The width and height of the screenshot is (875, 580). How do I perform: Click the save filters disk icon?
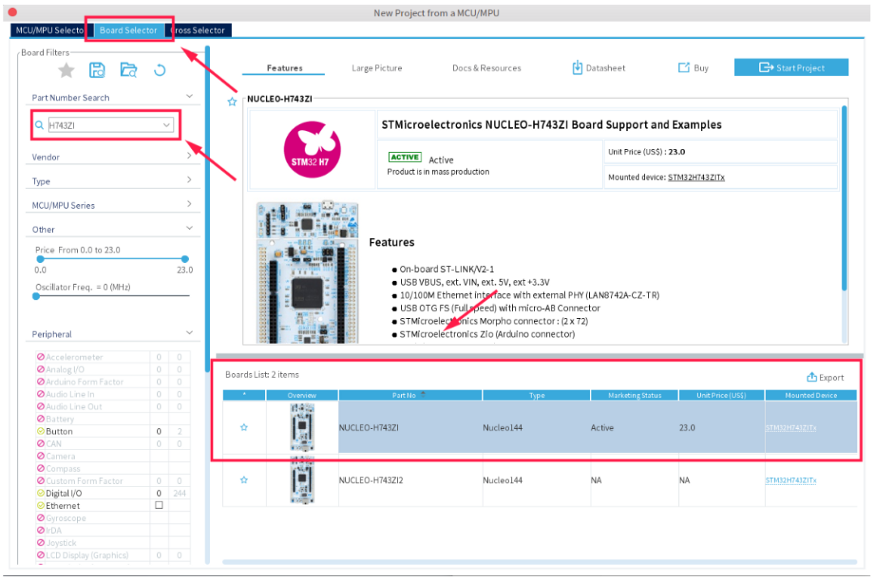97,70
